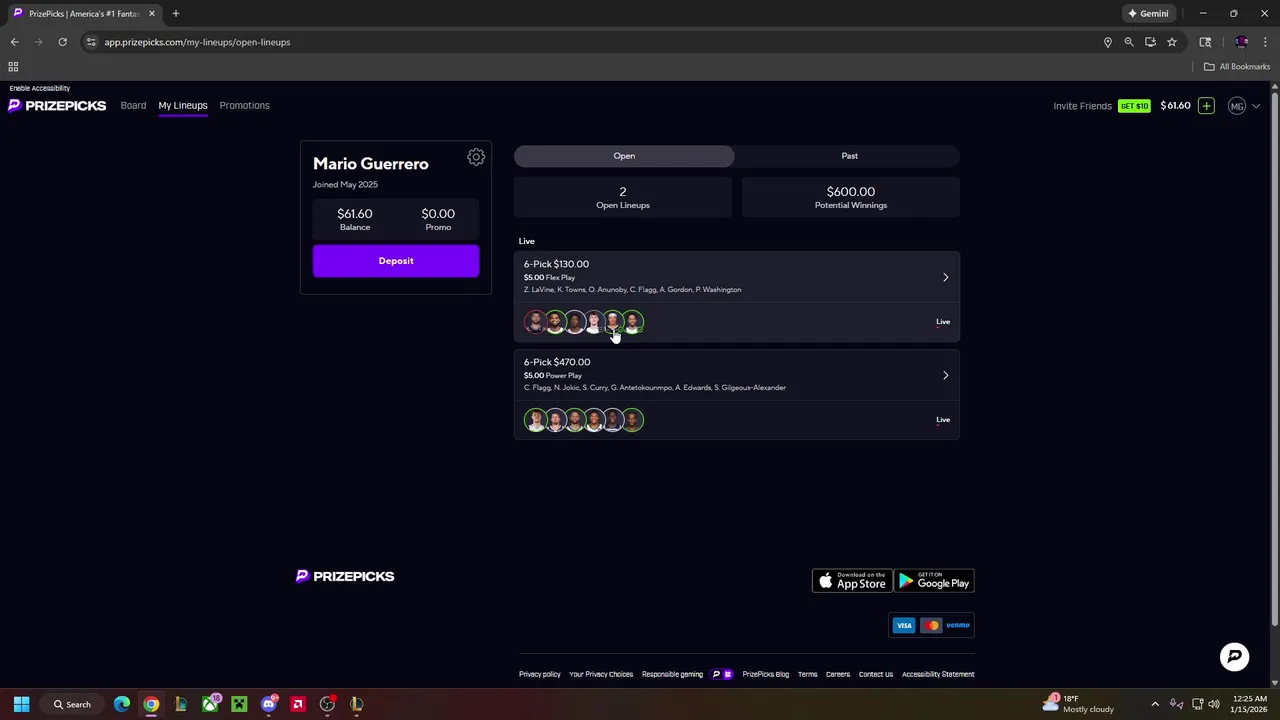
Task: Click the Gemini button
Action: coord(1148,13)
